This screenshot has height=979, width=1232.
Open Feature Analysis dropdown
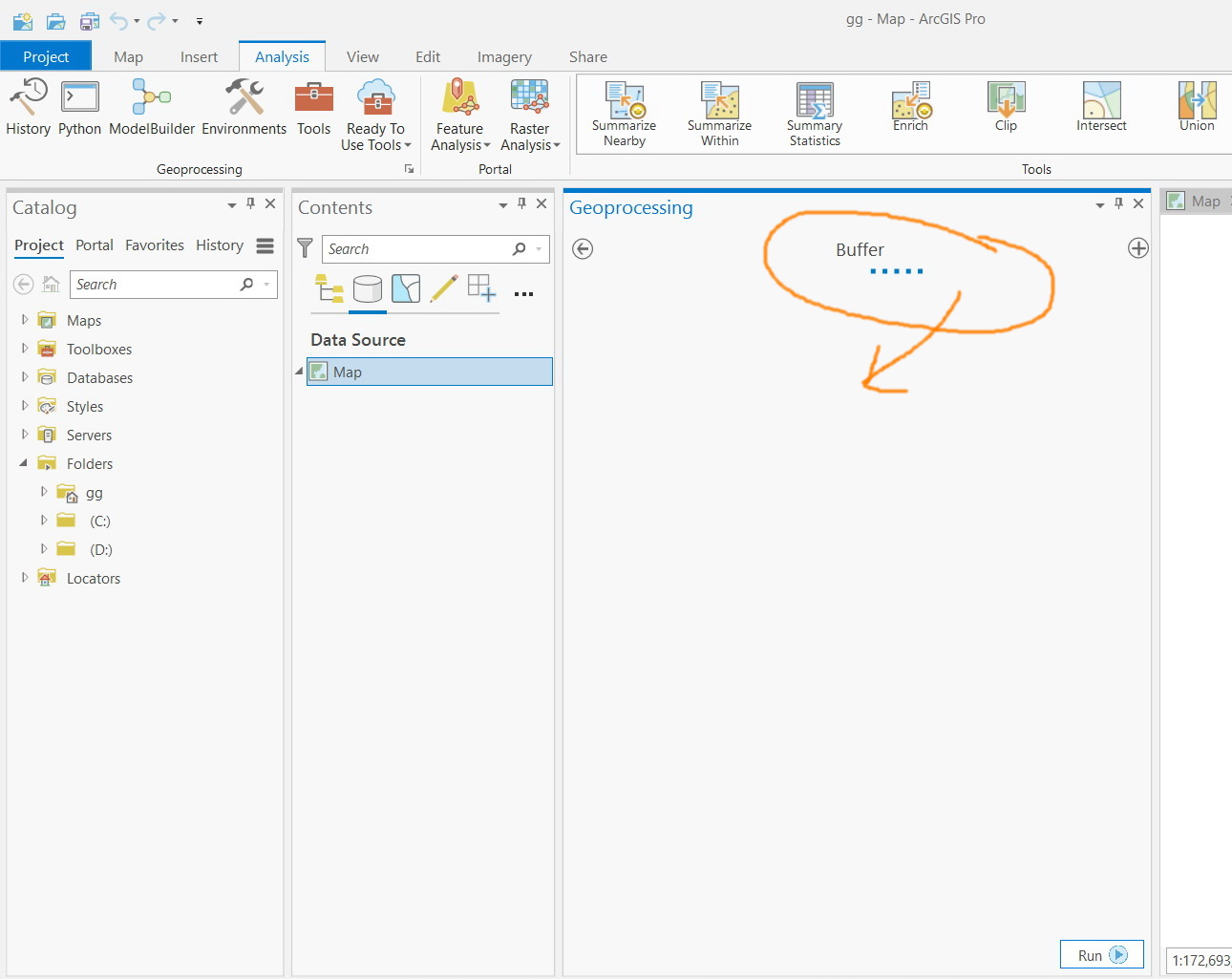[460, 116]
